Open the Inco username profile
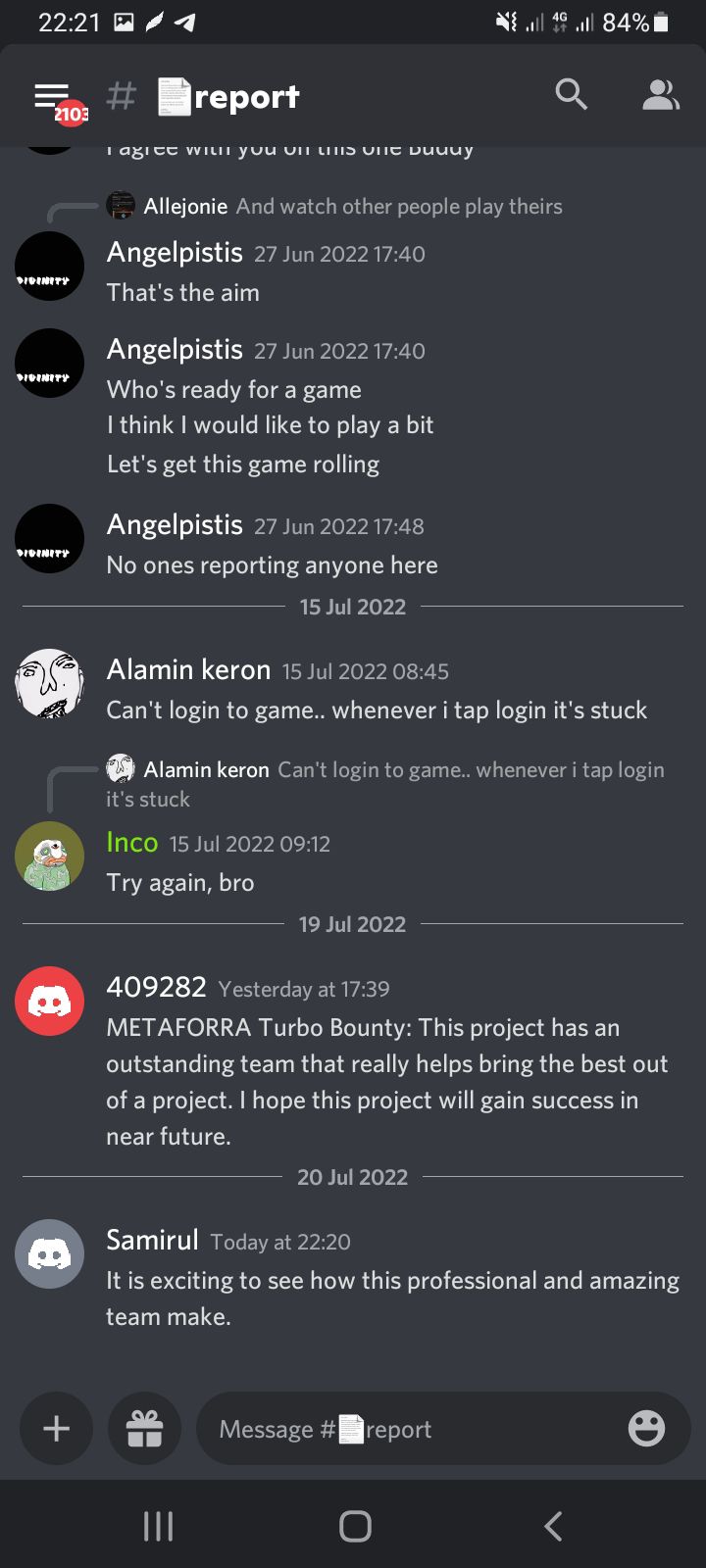Image resolution: width=706 pixels, height=1568 pixels. (x=132, y=842)
